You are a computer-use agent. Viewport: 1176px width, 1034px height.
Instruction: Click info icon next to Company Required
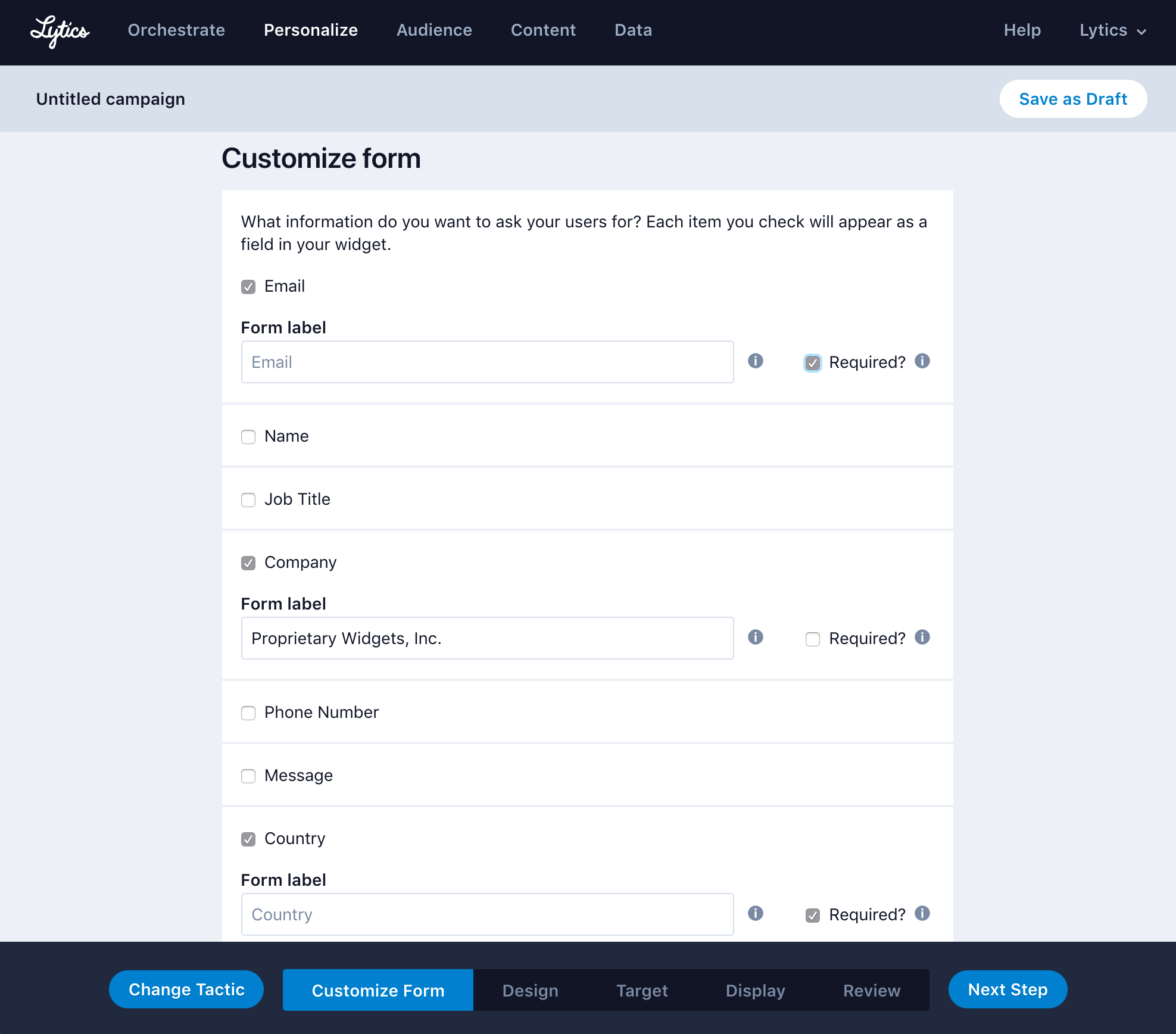(922, 638)
